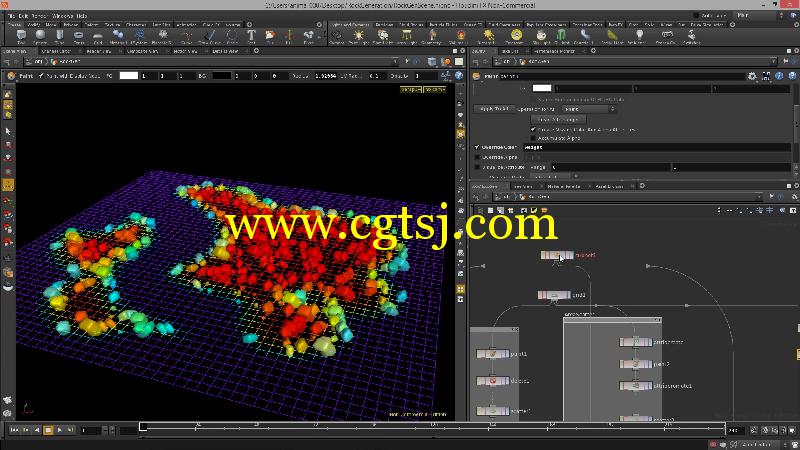Click the Override Color weight text field

coord(657,147)
